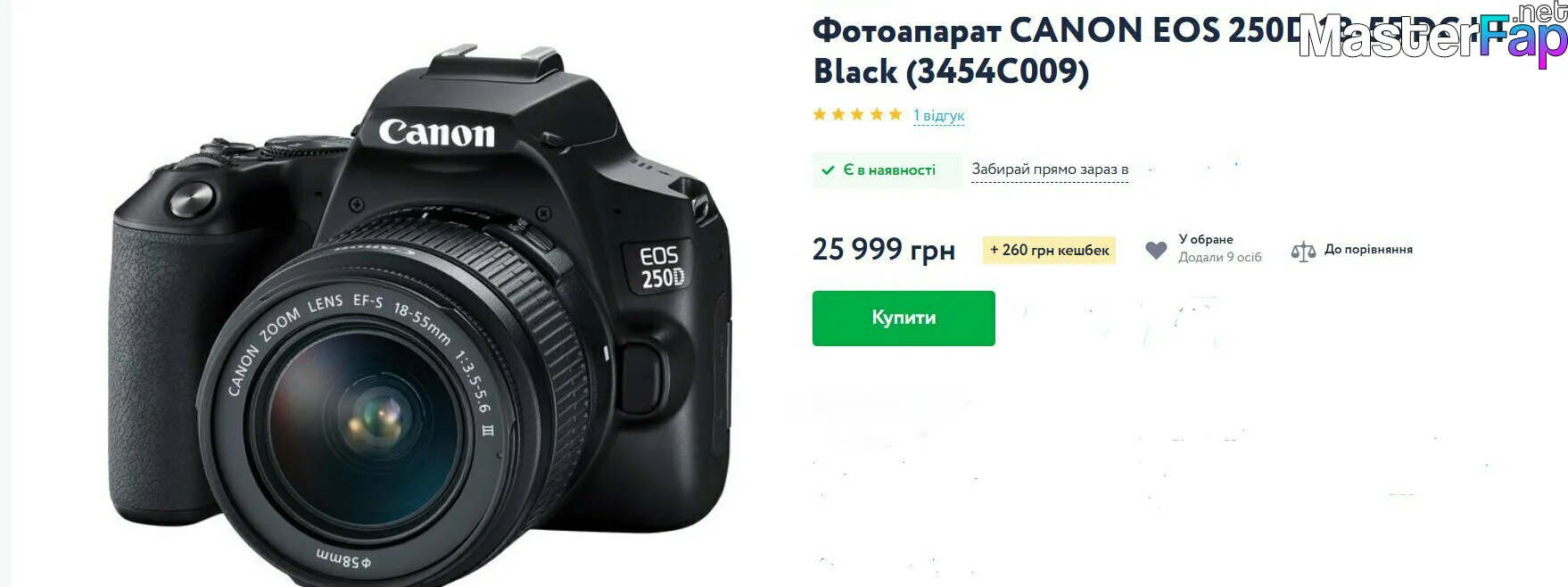The height and width of the screenshot is (587, 1568).
Task: Open the '1 відгук' review link
Action: (938, 116)
